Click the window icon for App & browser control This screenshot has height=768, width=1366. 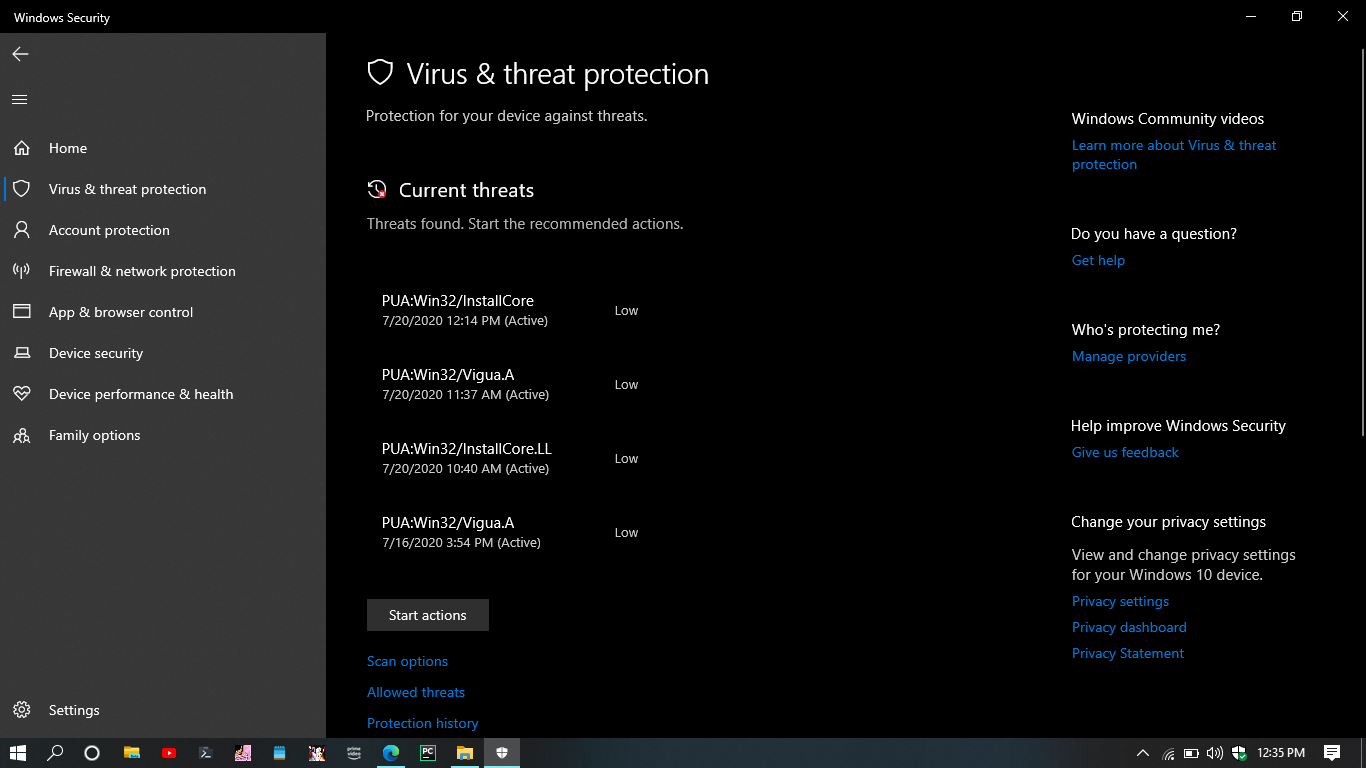tap(21, 312)
